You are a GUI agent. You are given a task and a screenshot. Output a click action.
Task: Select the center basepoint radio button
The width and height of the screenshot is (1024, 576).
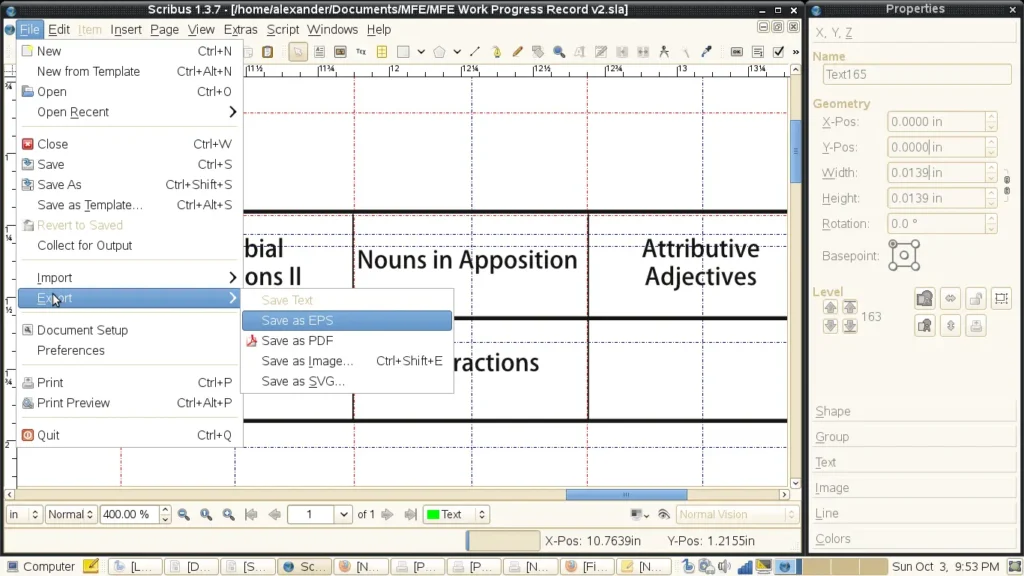pyautogui.click(x=904, y=255)
